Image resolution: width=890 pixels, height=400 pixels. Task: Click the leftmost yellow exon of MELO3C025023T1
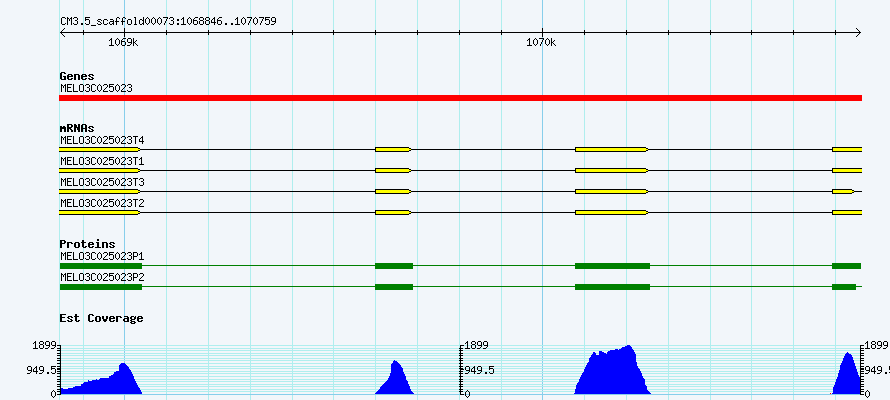pyautogui.click(x=100, y=170)
